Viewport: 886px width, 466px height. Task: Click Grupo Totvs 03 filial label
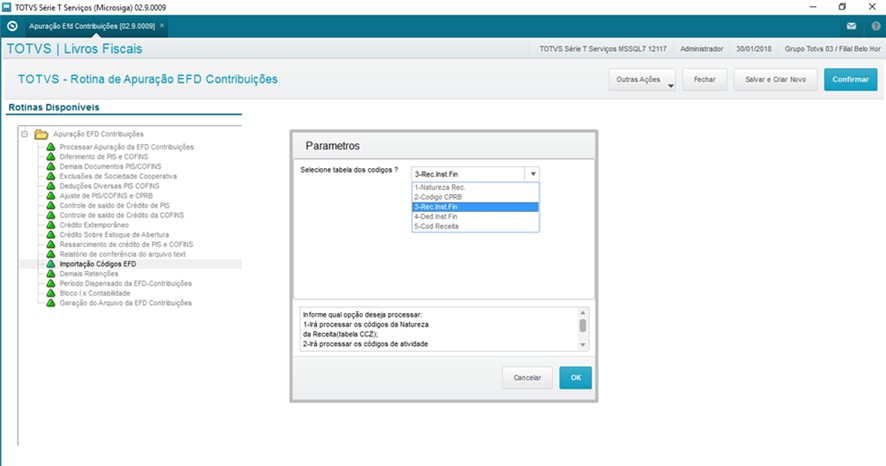point(832,49)
